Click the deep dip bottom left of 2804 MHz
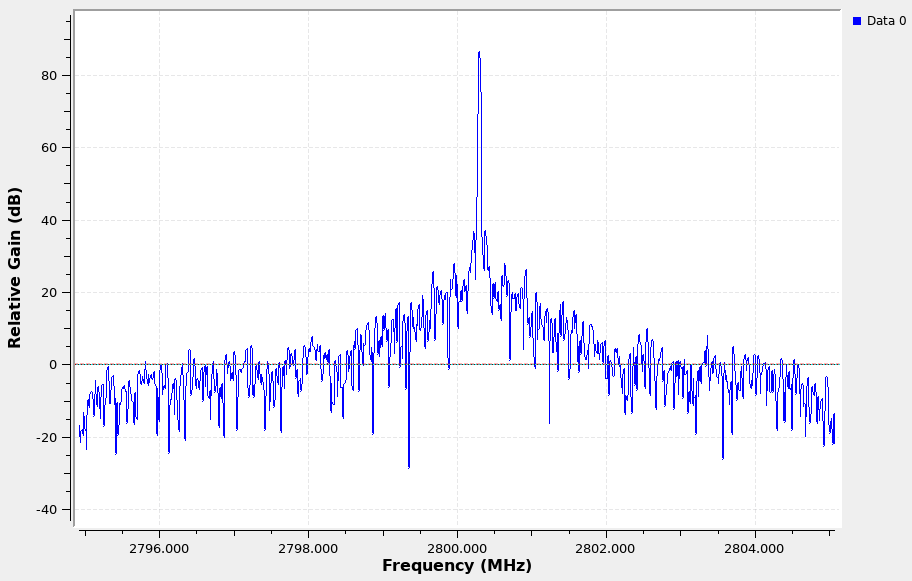Screen dimensions: 912x581 (x=723, y=457)
